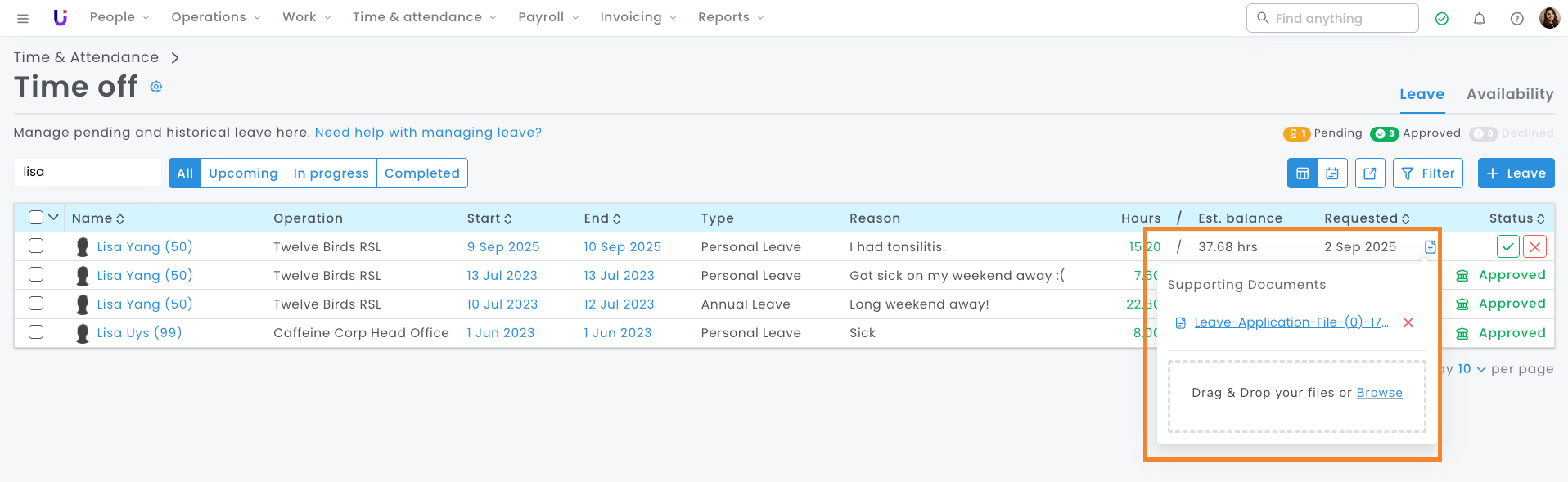The image size is (1568, 482).
Task: Expand the per page count dropdown
Action: 1471,369
